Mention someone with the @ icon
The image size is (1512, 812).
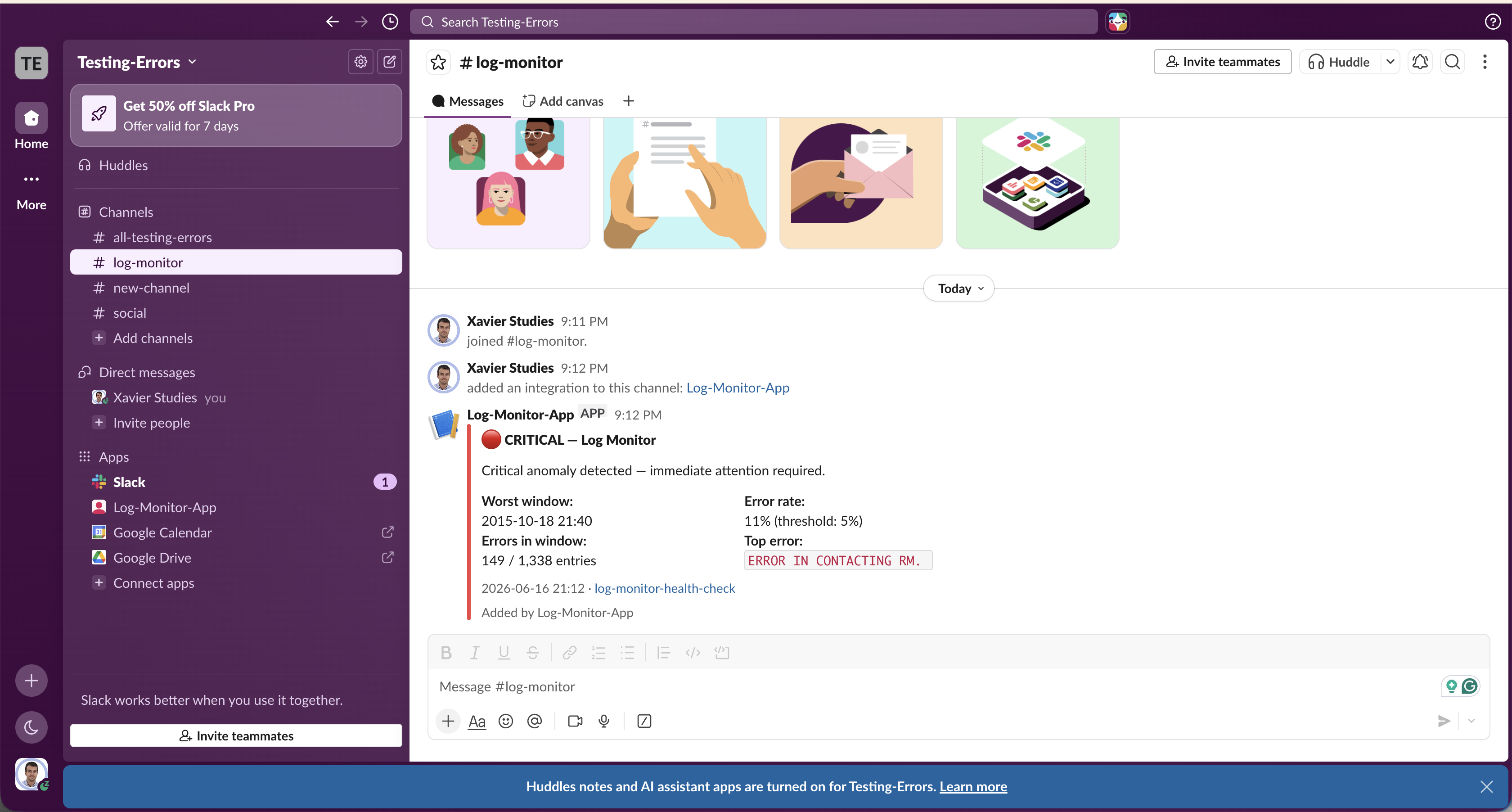coord(534,721)
